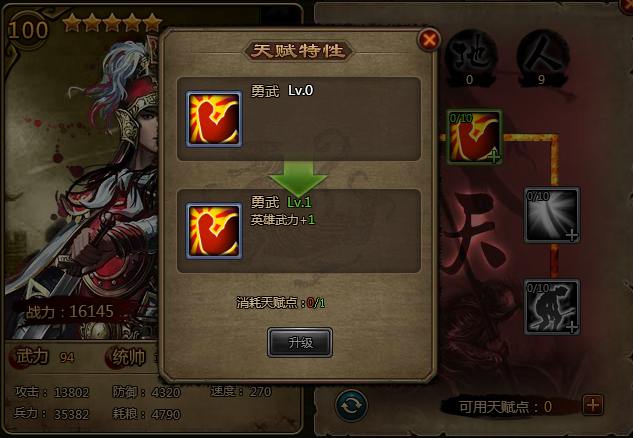633x438 pixels.
Task: Click the green downward upgrade arrow
Action: click(298, 176)
